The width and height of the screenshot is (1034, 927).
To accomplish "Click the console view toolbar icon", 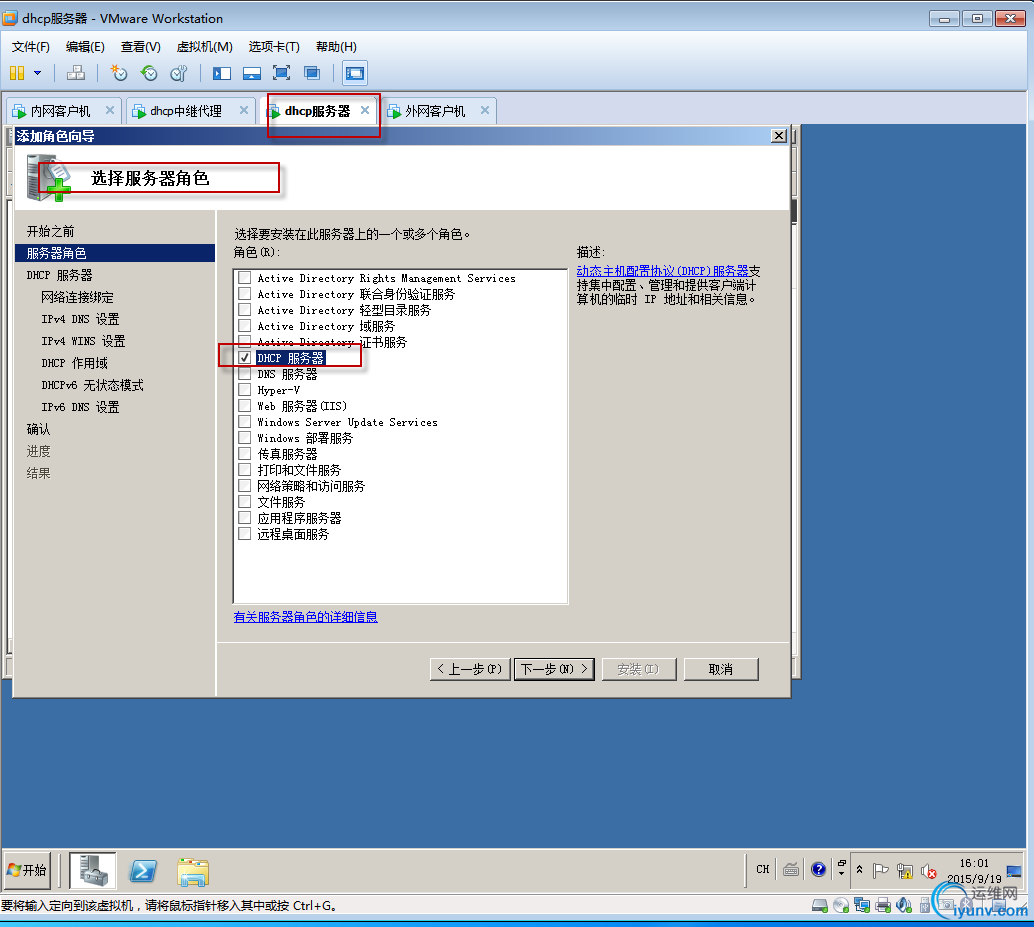I will (x=355, y=73).
